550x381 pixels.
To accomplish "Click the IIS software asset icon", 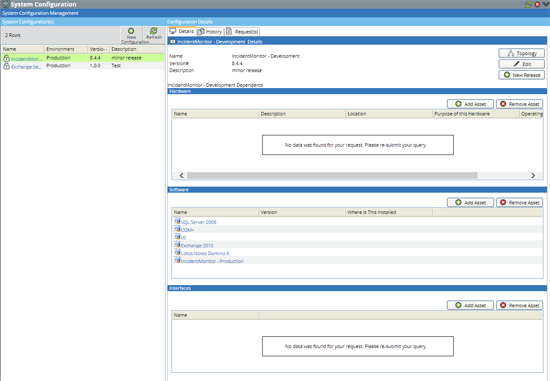I will [177, 237].
